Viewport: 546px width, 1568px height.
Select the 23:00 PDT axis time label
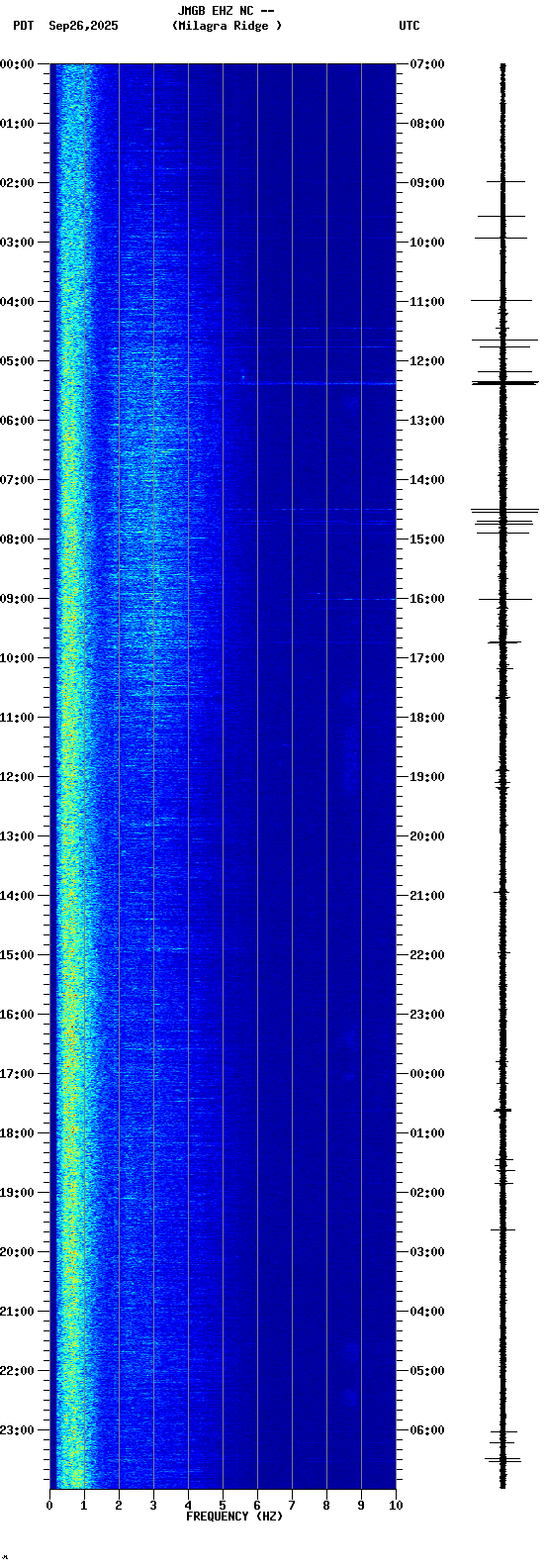tap(17, 1430)
